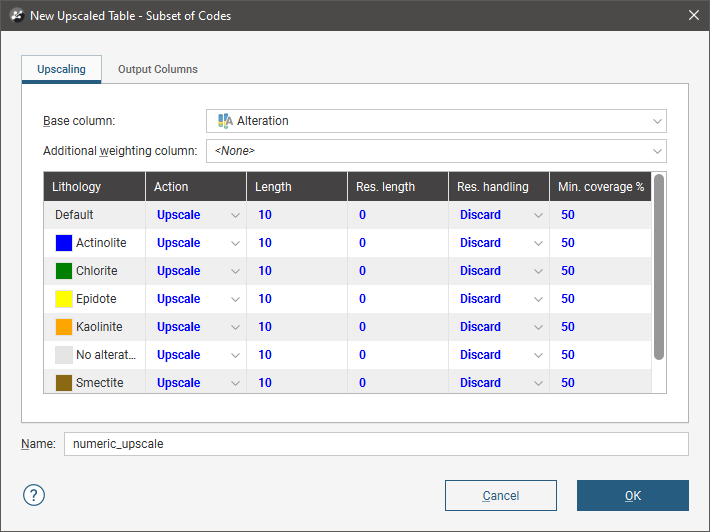Open Res. handling dropdown for Chlorite row
710x532 pixels.
[499, 271]
